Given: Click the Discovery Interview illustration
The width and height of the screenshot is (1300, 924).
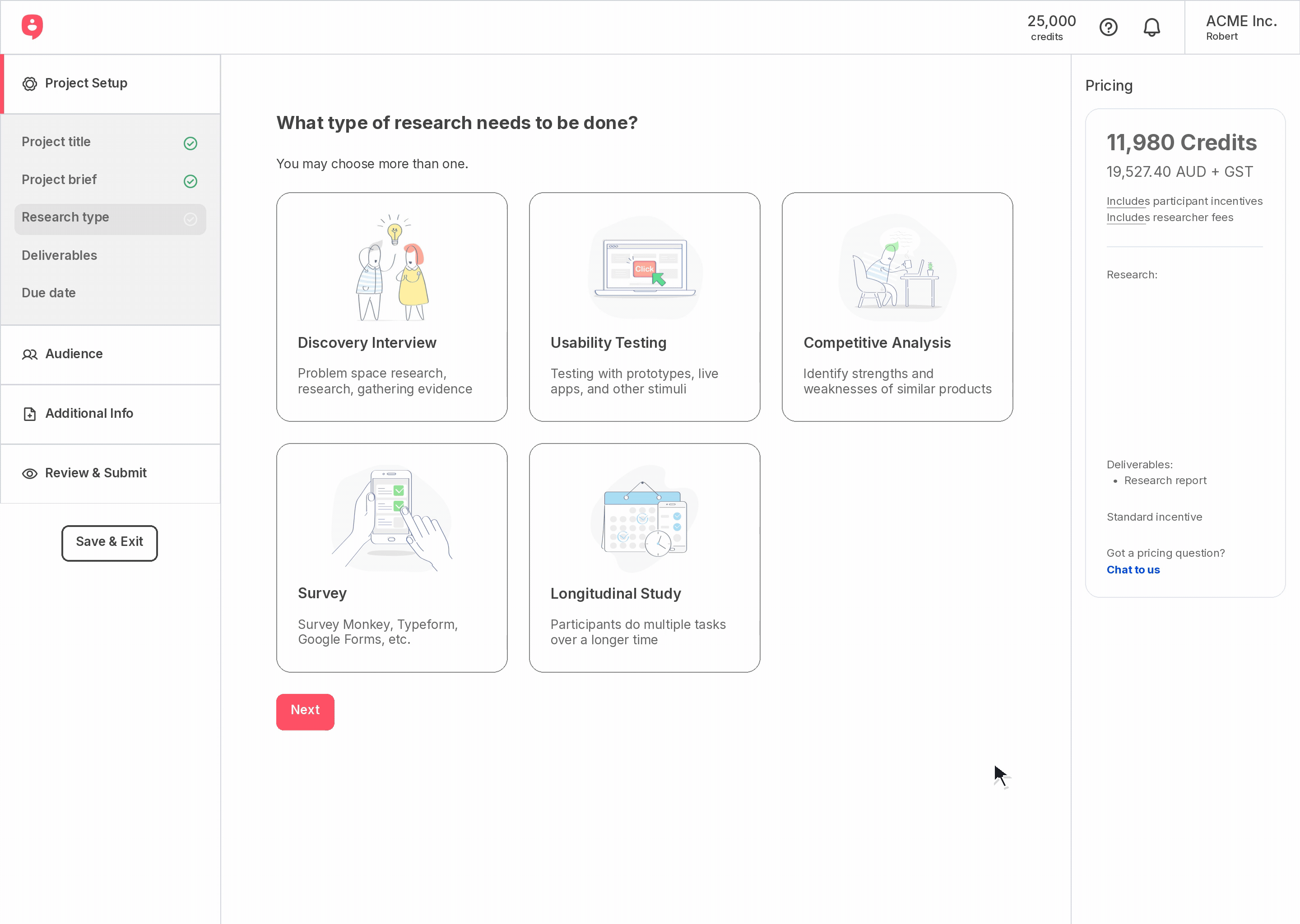Looking at the screenshot, I should (392, 267).
